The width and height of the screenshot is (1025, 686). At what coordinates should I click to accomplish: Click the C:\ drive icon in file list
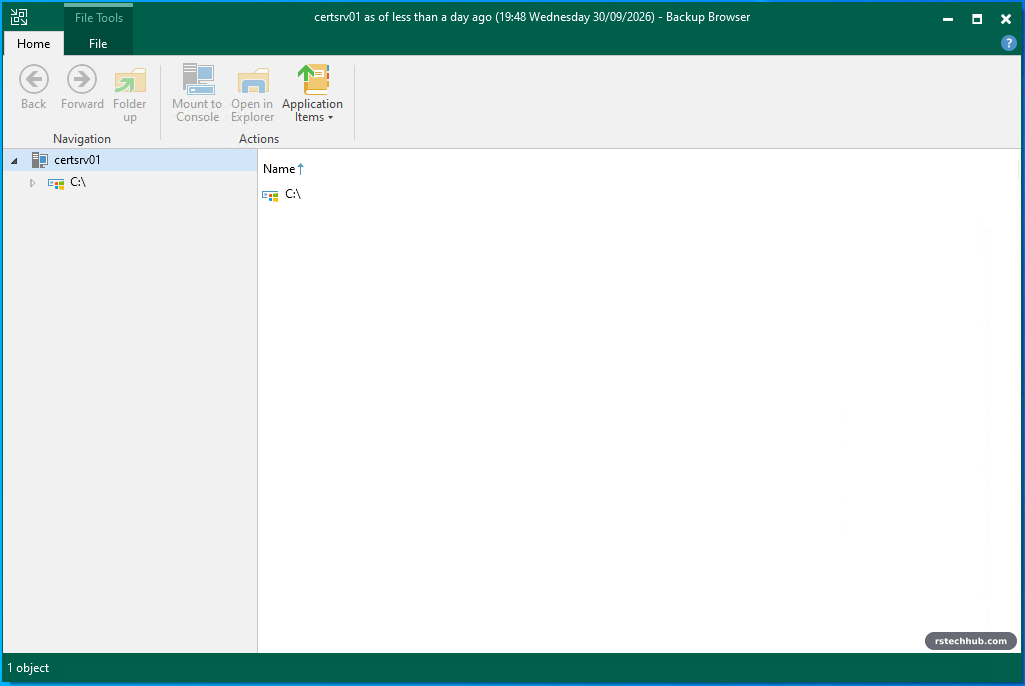pyautogui.click(x=270, y=196)
